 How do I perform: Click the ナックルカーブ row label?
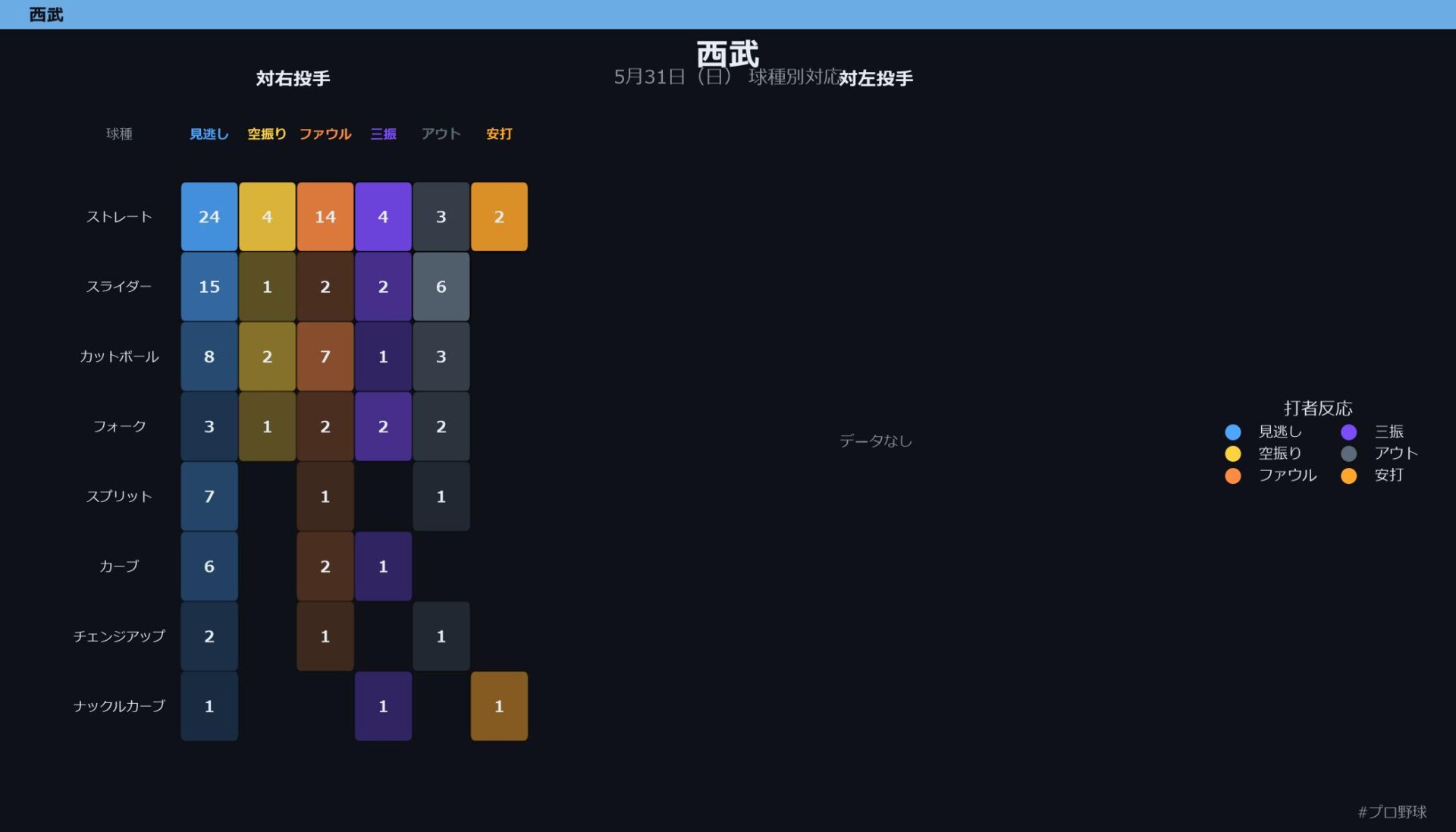[x=119, y=706]
